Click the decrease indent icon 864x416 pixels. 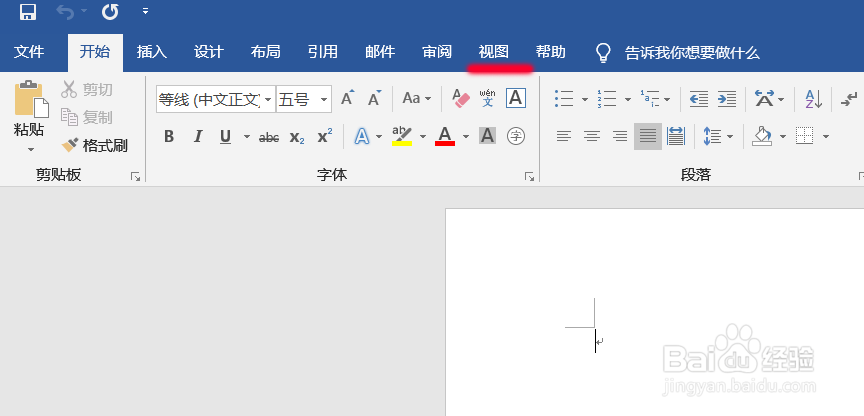(x=699, y=99)
